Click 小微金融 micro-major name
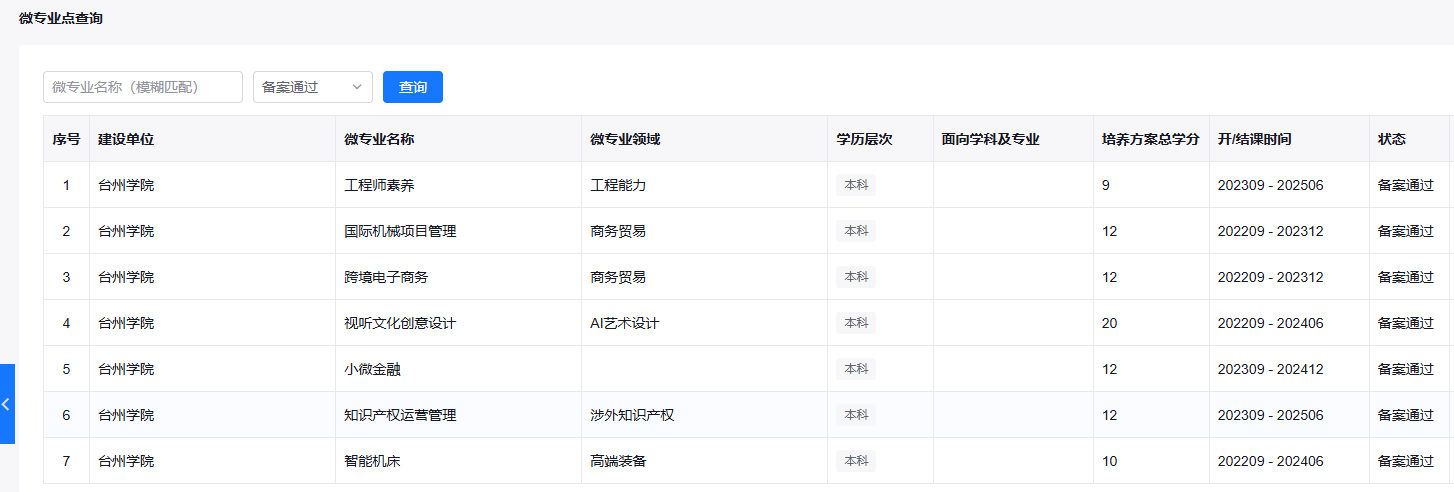Viewport: 1454px width, 492px height. coord(372,369)
